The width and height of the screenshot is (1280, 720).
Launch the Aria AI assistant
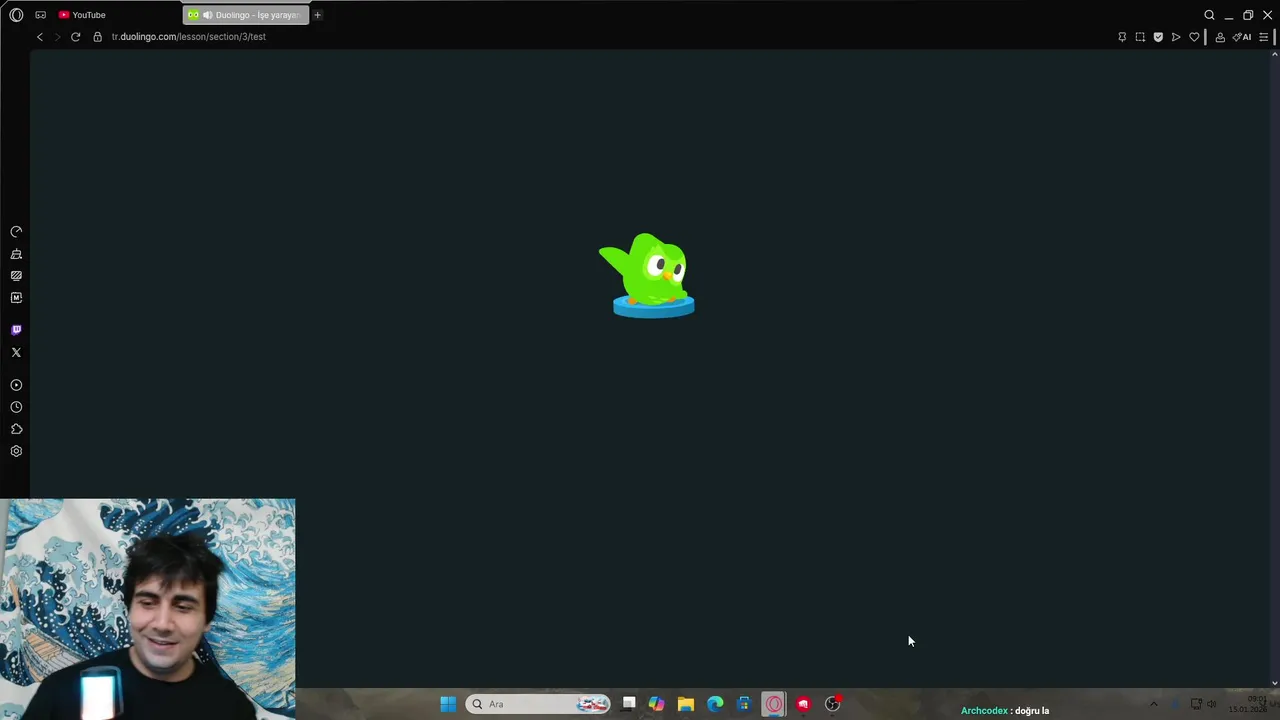click(1242, 37)
